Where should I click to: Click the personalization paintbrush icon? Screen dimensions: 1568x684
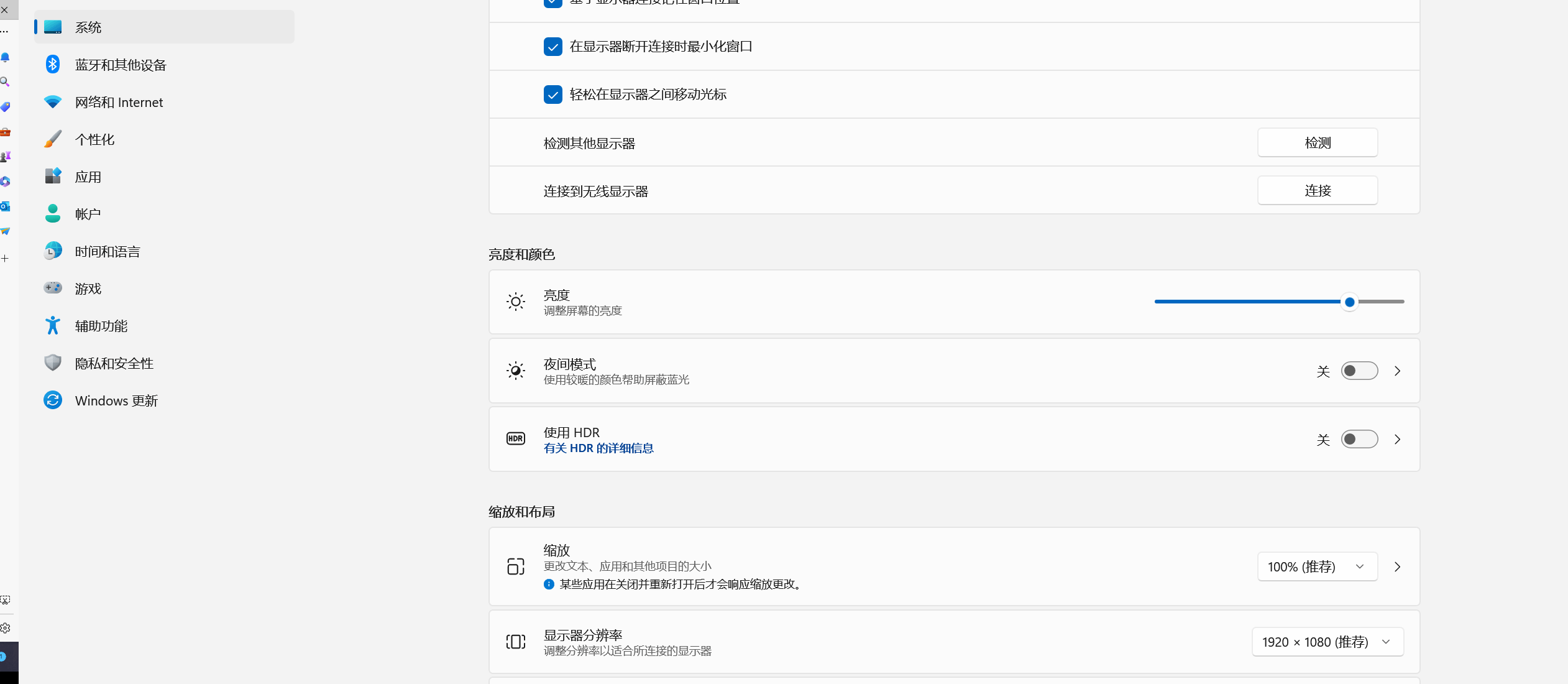click(53, 139)
